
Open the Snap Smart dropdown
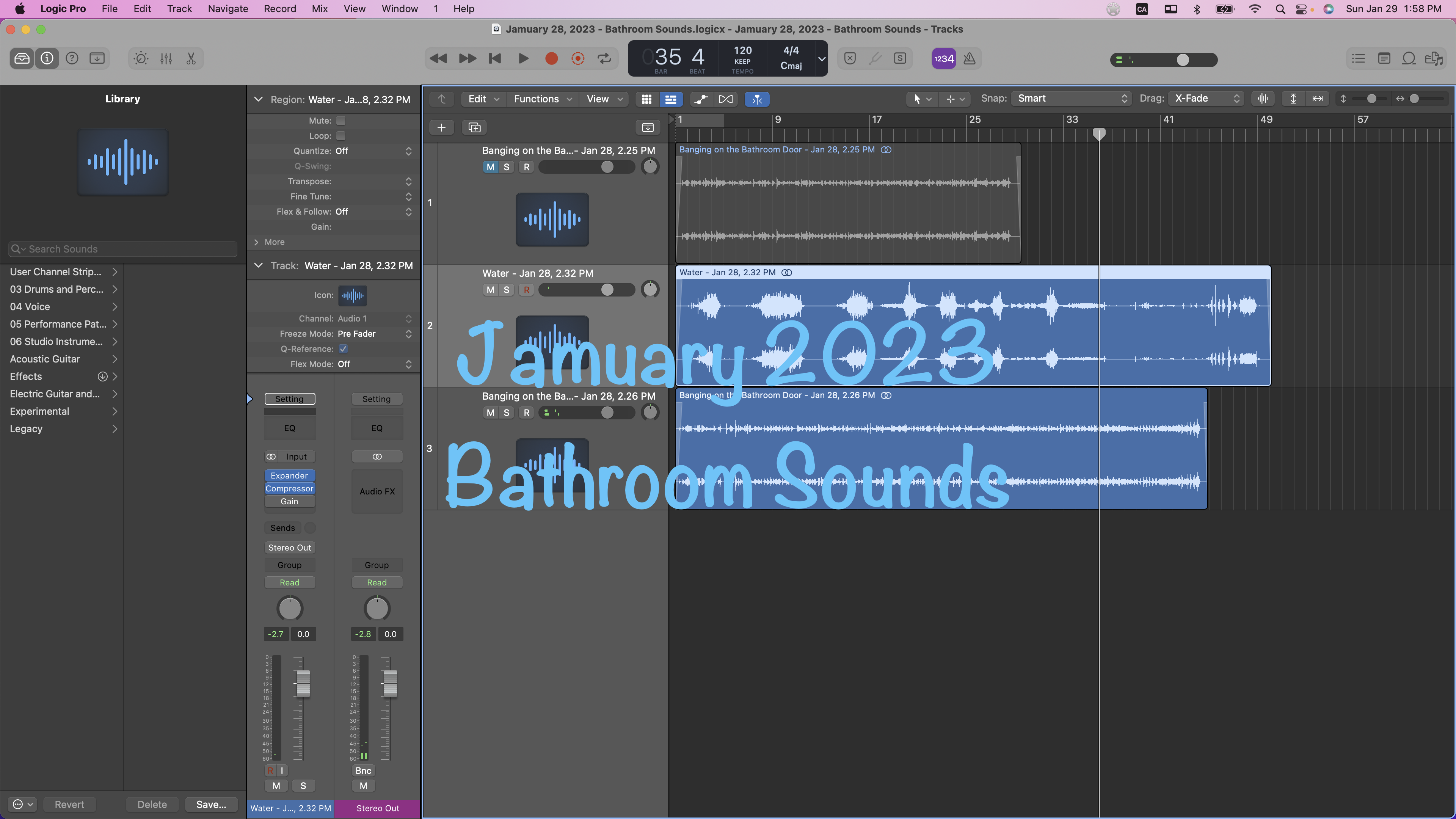tap(1071, 98)
